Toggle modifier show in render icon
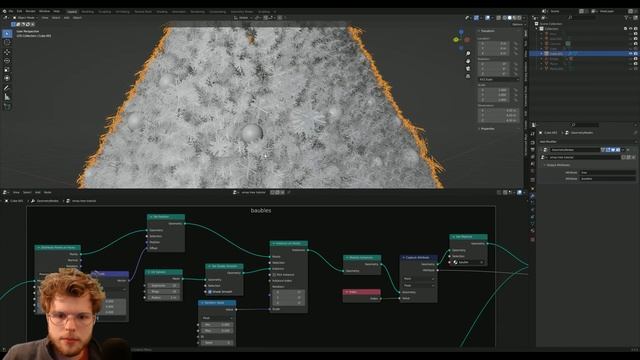 [618, 150]
